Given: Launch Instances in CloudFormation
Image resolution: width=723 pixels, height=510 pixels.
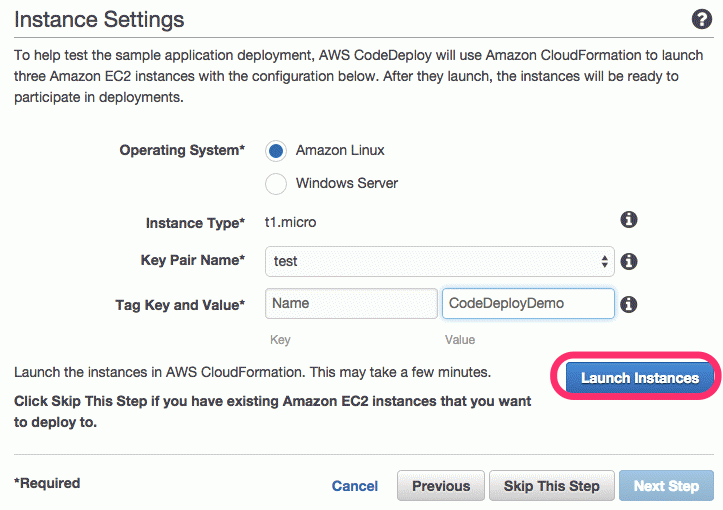Looking at the screenshot, I should coord(640,378).
